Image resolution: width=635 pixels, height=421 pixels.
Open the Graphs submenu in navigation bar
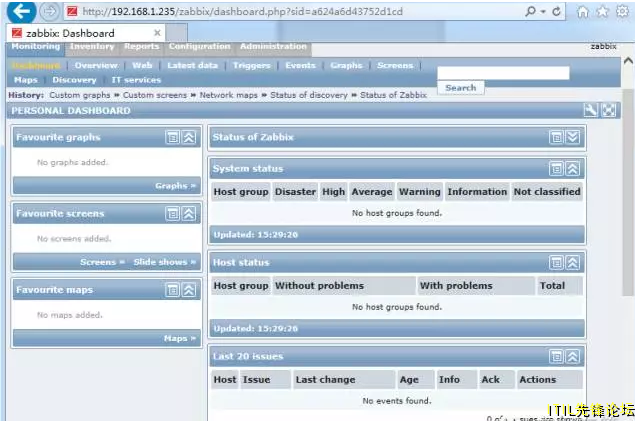346,66
